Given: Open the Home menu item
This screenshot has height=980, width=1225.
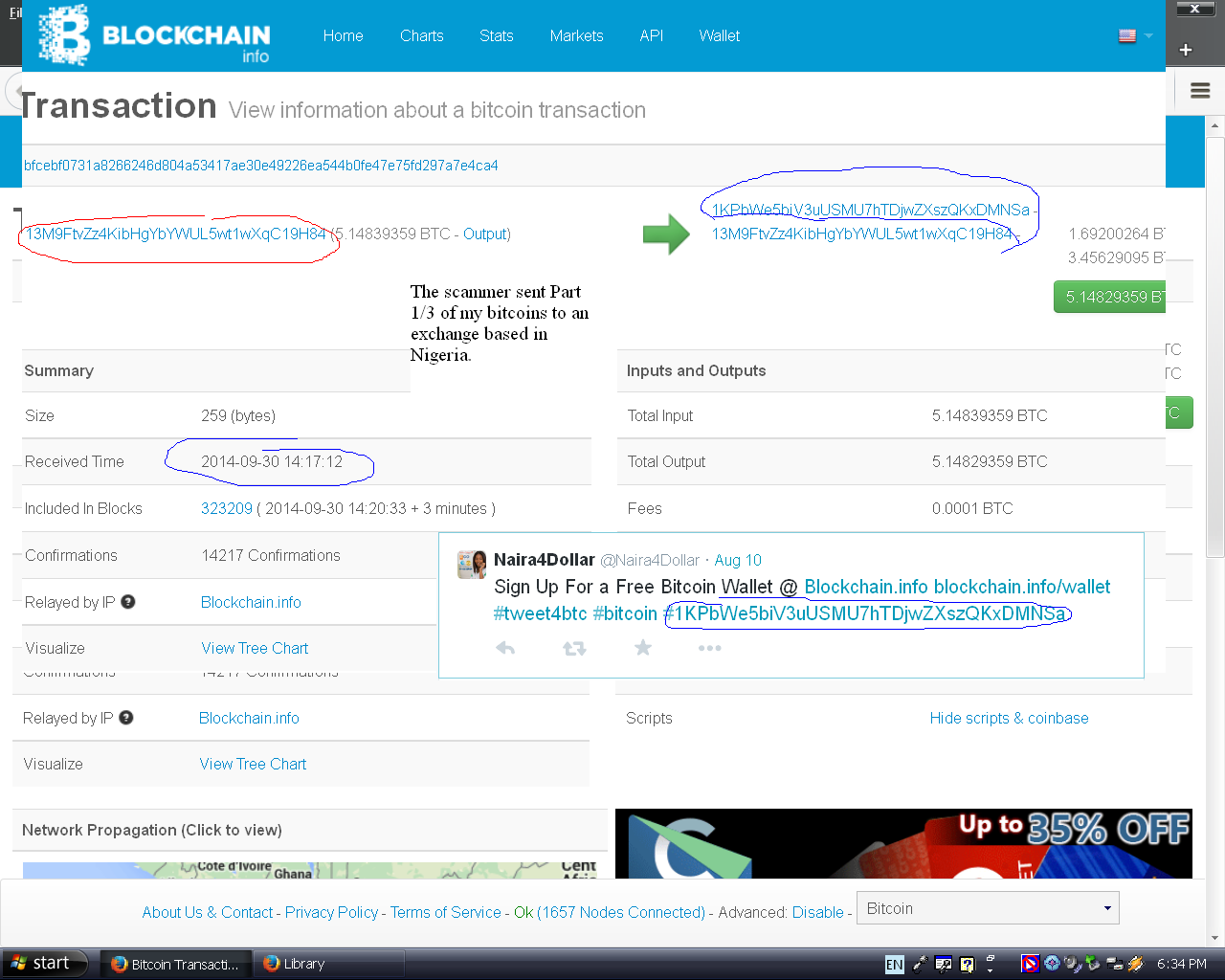Looking at the screenshot, I should 343,35.
